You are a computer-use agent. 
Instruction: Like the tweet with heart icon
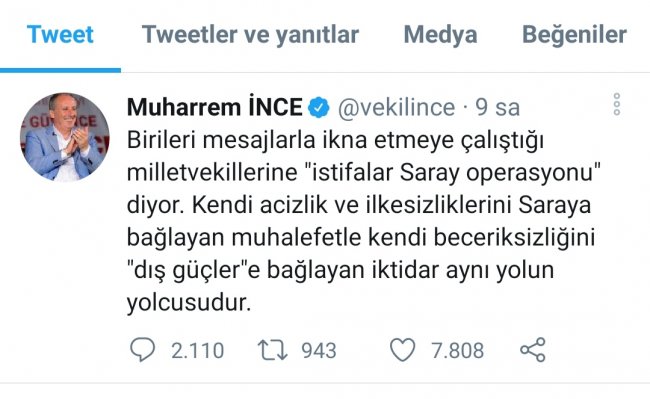[x=403, y=350]
